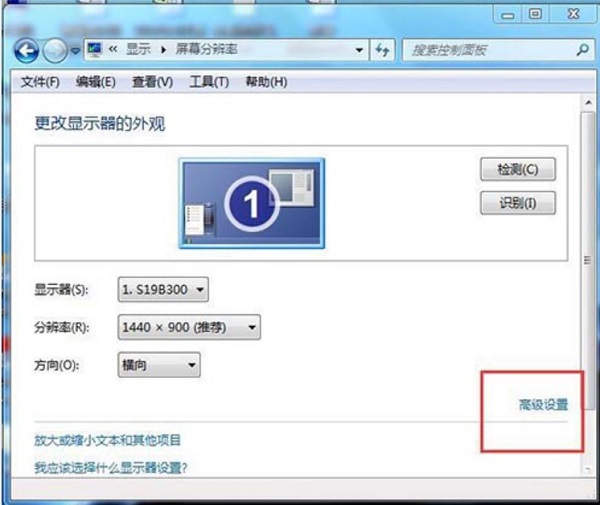Click the 分辨率(R): label
The width and height of the screenshot is (600, 505).
click(62, 327)
